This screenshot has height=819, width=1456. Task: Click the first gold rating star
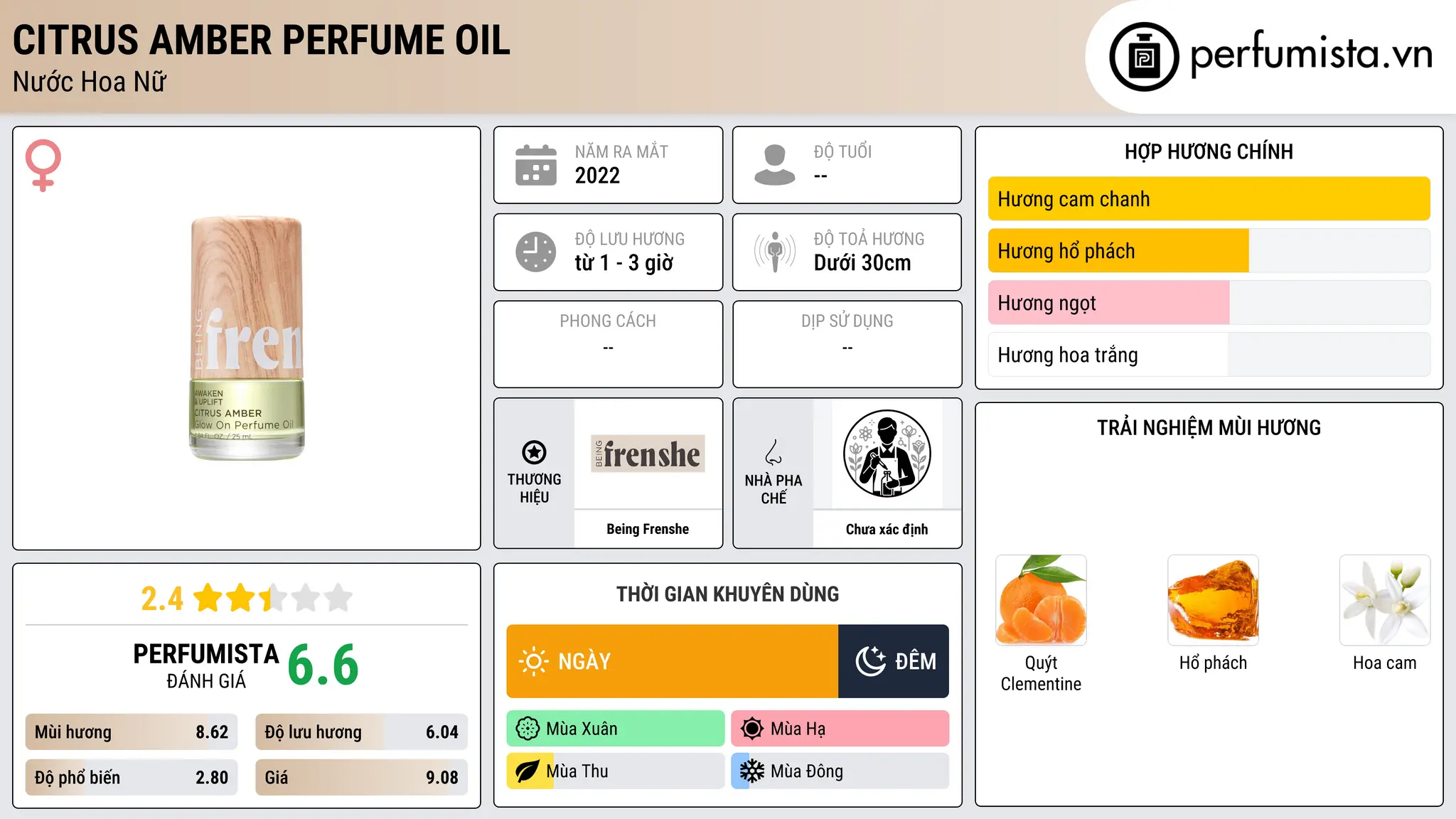click(208, 598)
